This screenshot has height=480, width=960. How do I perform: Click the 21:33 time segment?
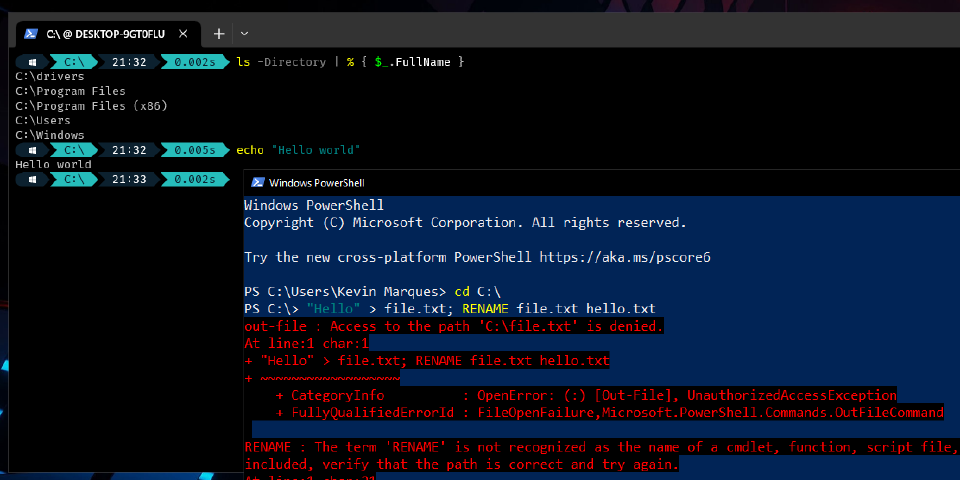coord(129,179)
